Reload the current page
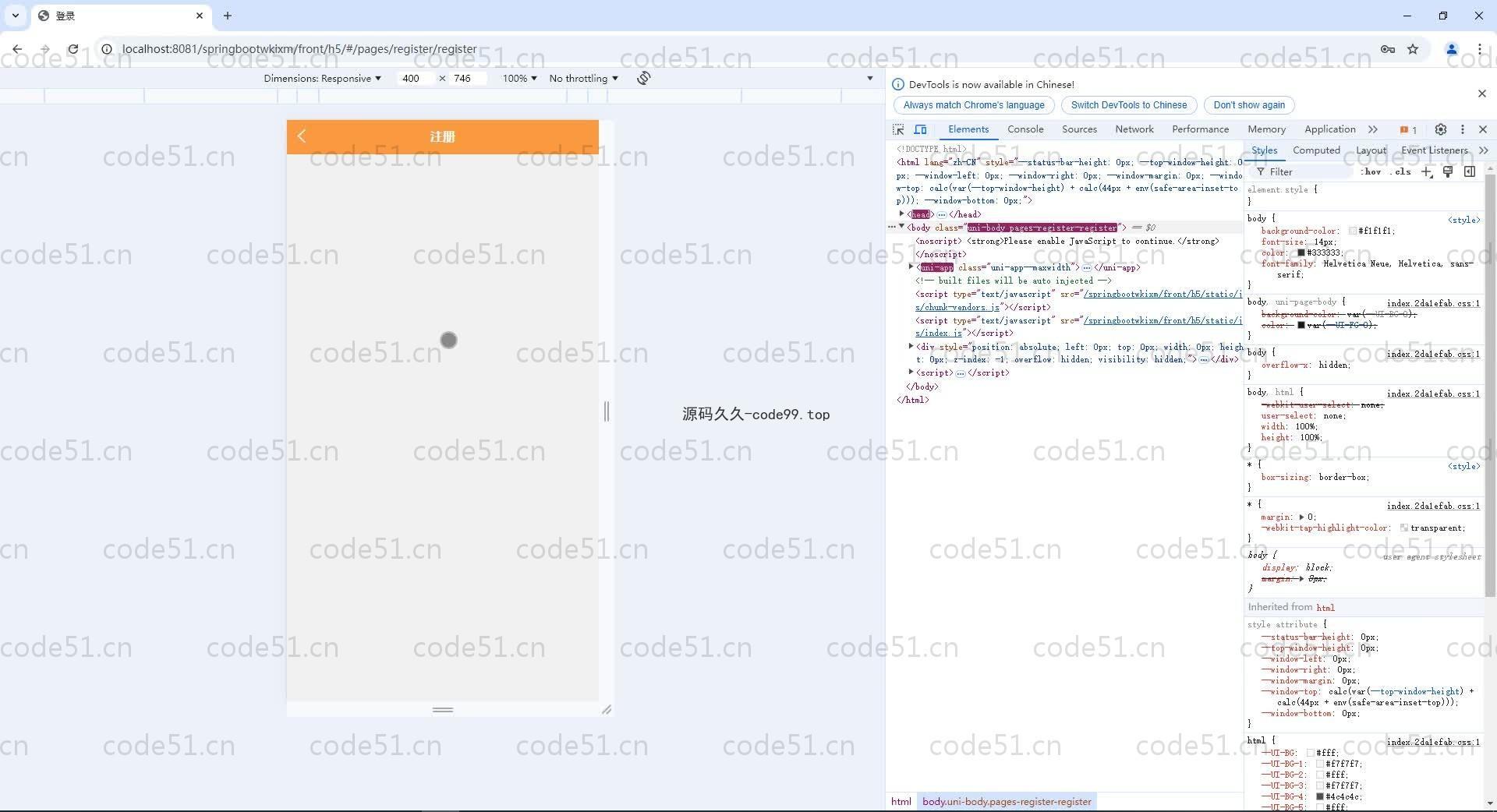 coord(73,49)
